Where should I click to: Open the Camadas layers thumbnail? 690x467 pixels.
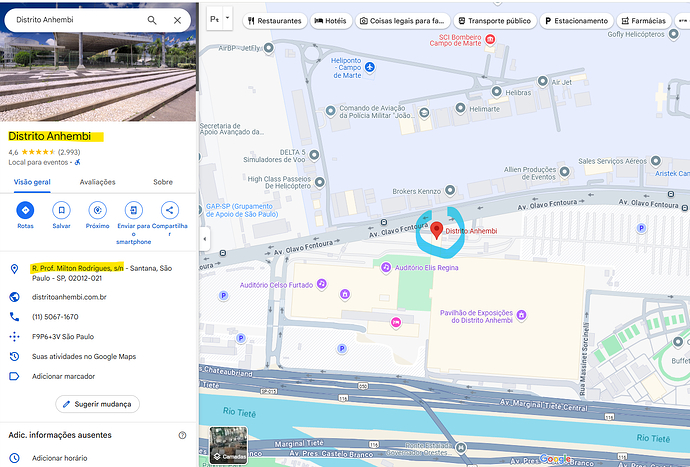228,446
